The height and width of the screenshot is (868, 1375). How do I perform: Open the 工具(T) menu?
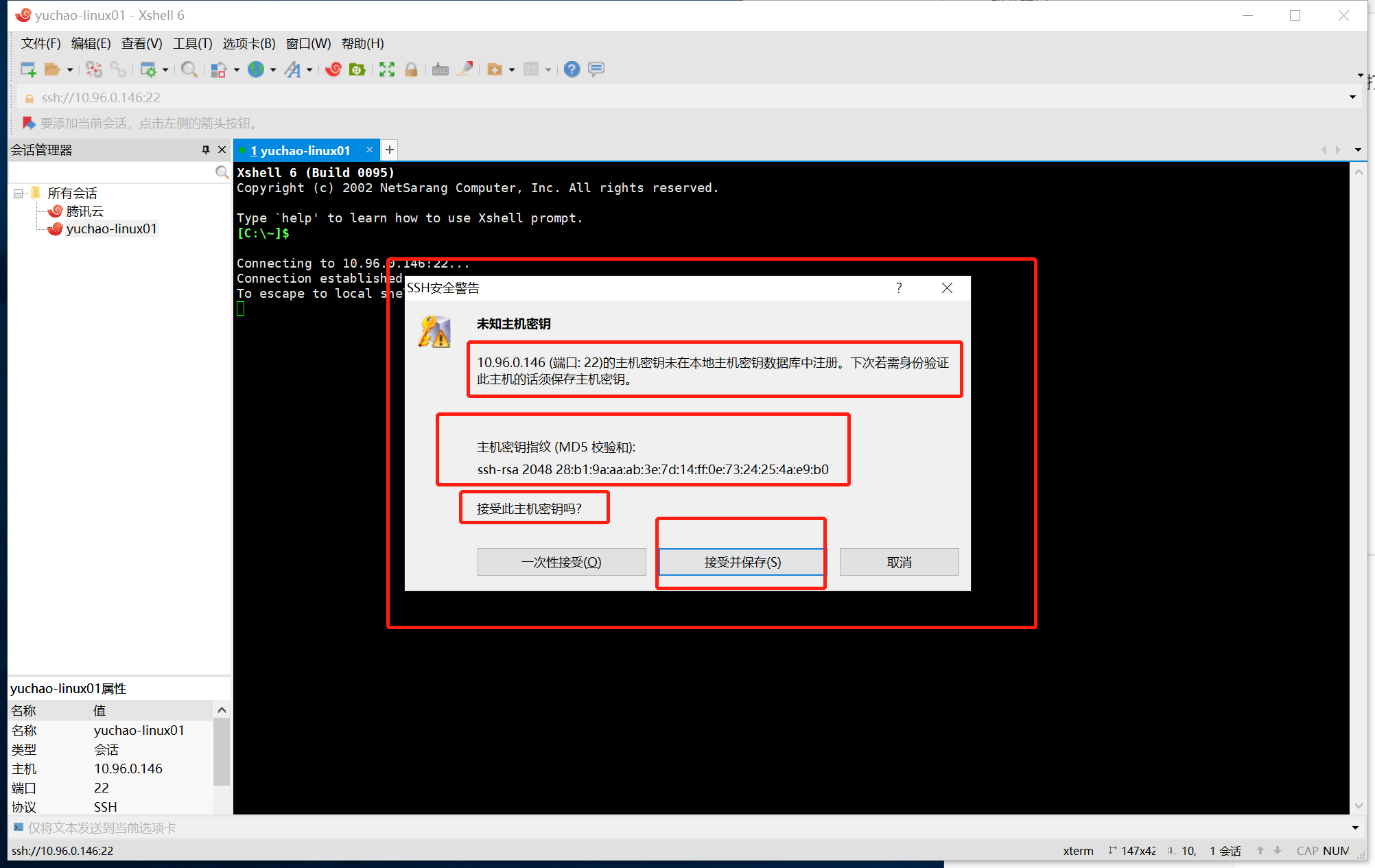click(192, 43)
